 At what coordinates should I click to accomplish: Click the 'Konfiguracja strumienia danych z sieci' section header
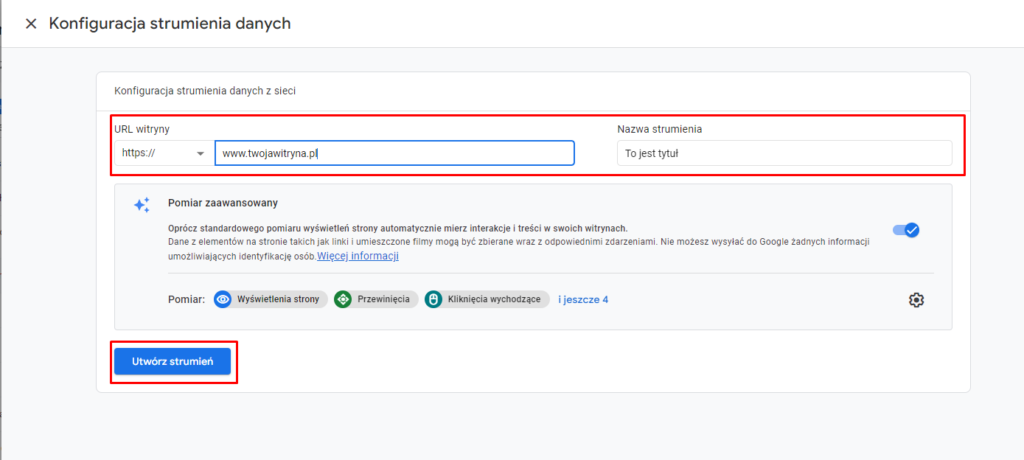[x=205, y=90]
